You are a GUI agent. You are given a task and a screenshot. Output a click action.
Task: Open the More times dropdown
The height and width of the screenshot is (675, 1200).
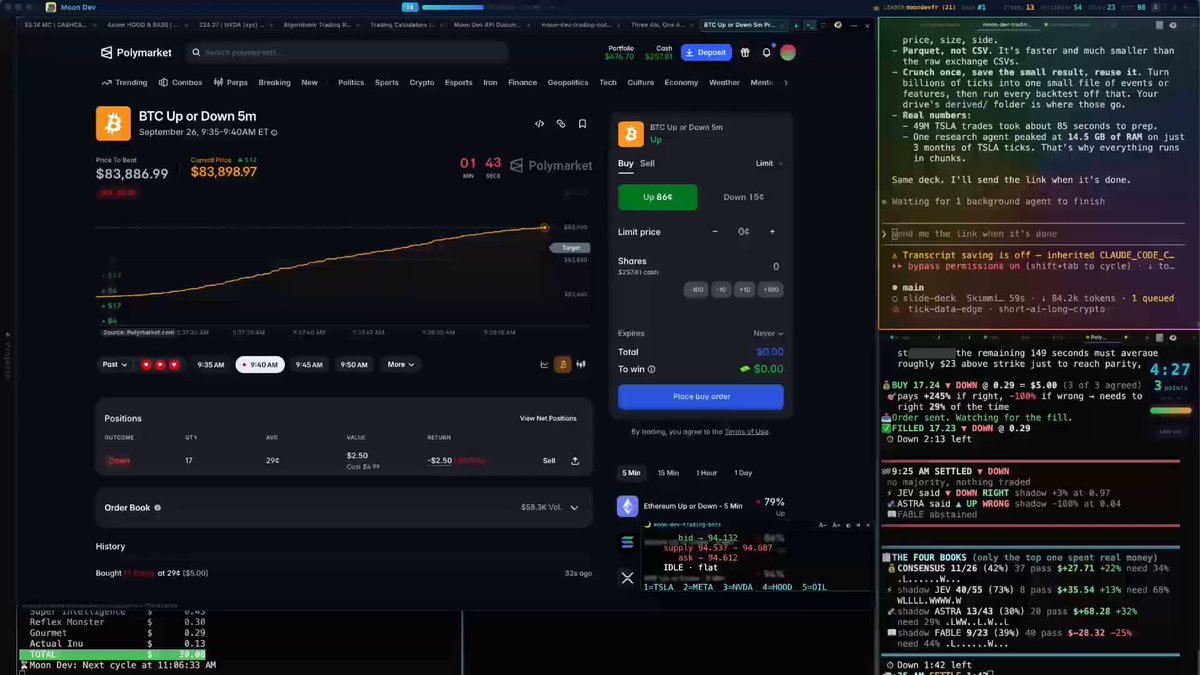pyautogui.click(x=400, y=365)
